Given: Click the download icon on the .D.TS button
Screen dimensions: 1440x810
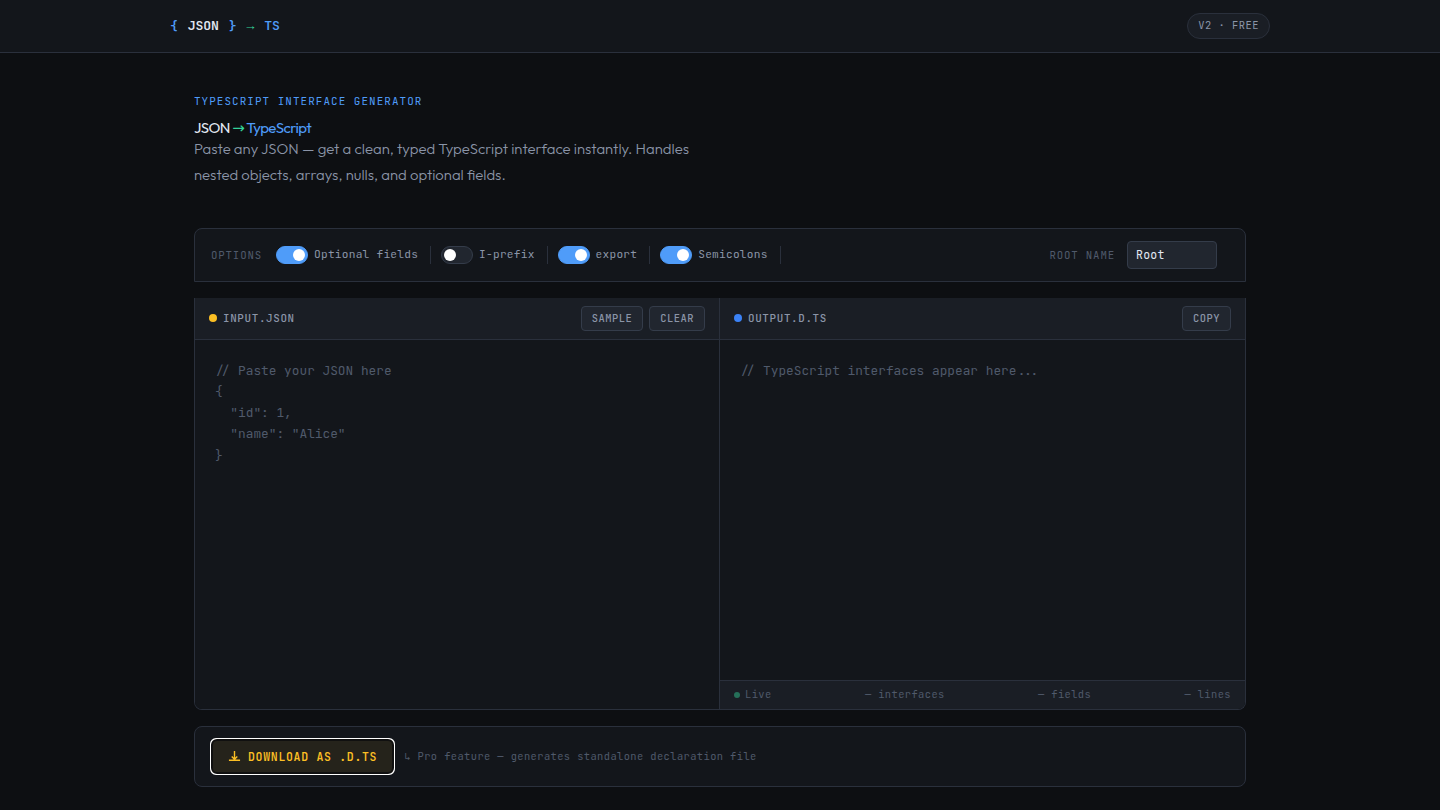Looking at the screenshot, I should pyautogui.click(x=234, y=756).
